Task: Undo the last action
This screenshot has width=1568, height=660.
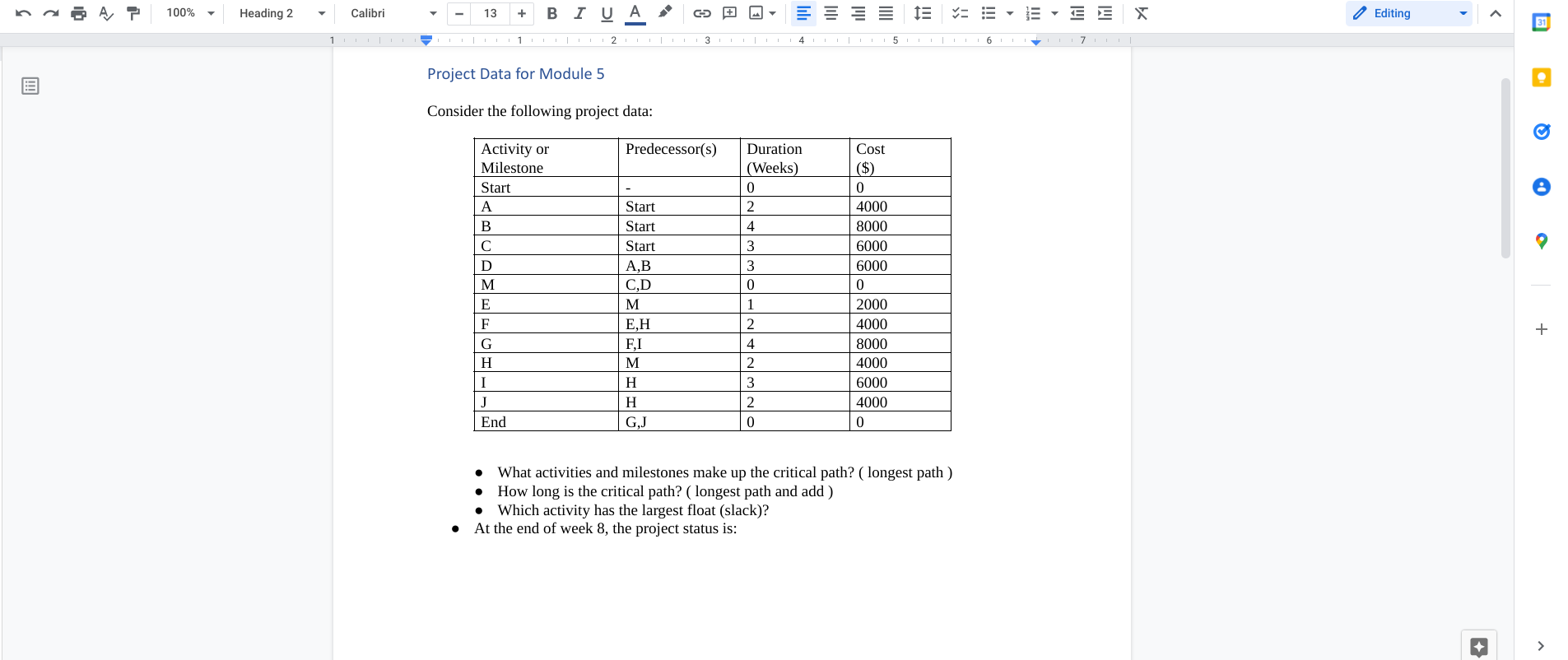Action: pos(23,13)
